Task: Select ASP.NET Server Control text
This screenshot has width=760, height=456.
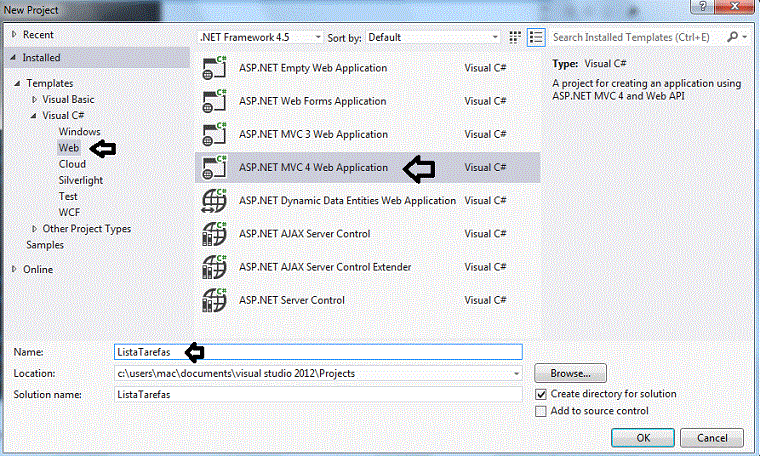Action: click(x=292, y=300)
